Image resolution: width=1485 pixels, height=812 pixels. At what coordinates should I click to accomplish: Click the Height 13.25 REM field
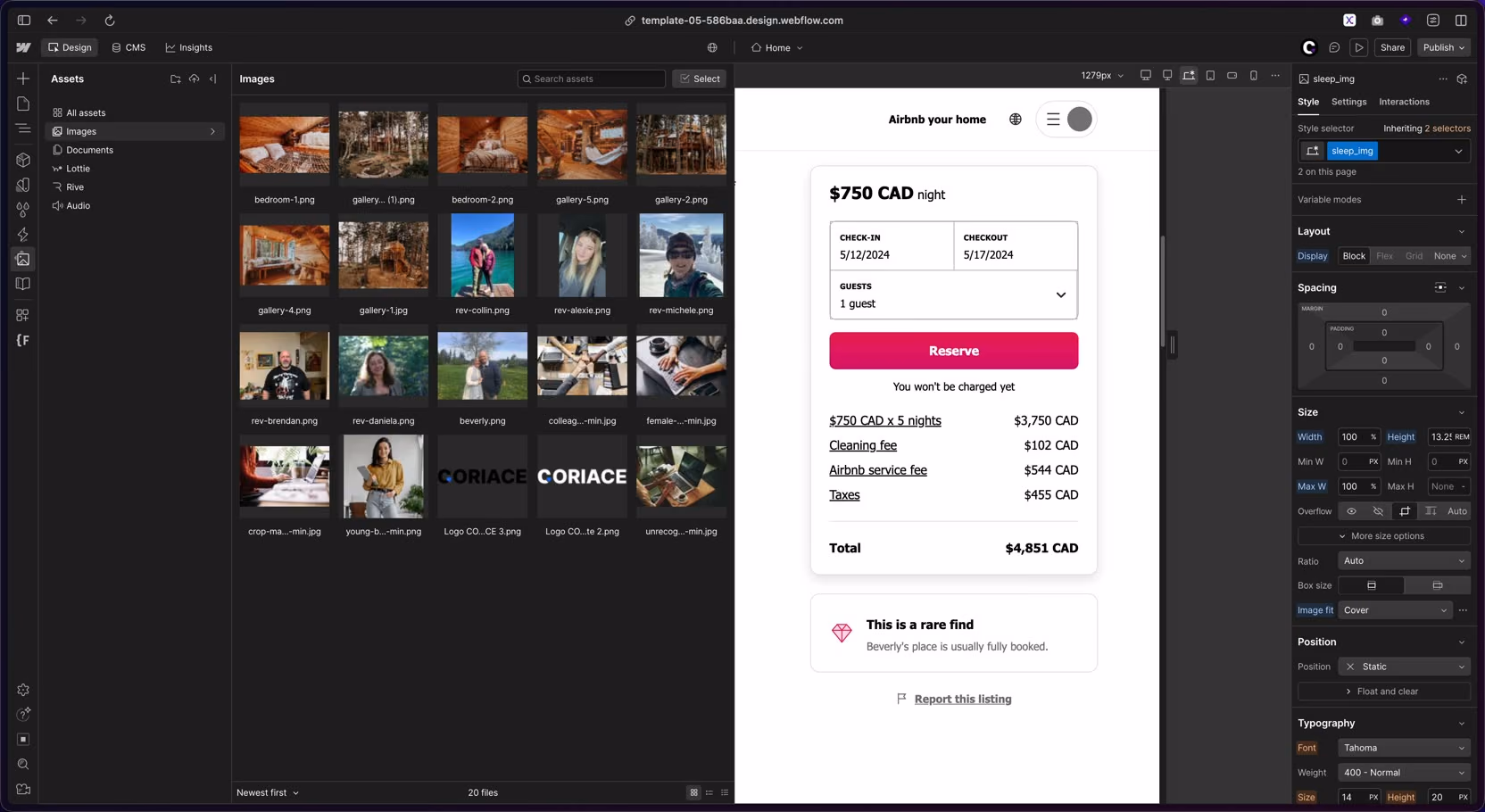pyautogui.click(x=1448, y=437)
